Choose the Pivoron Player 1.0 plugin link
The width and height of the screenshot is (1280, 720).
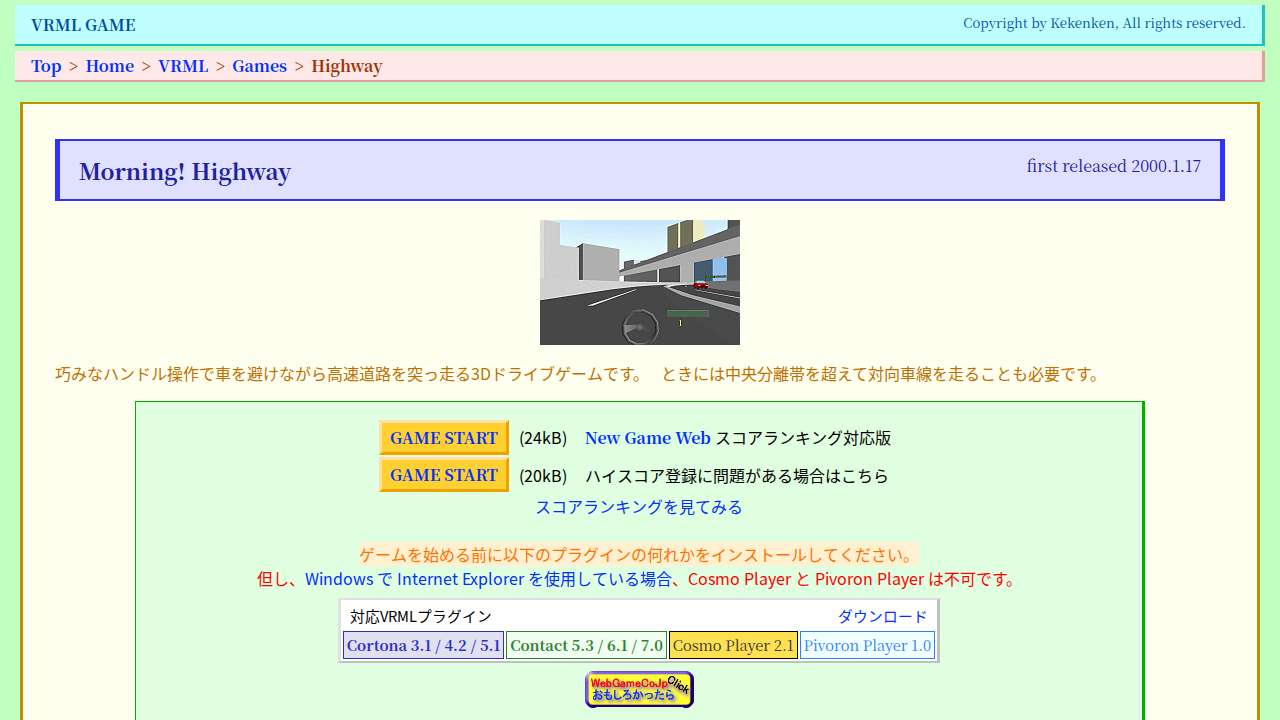(x=867, y=645)
